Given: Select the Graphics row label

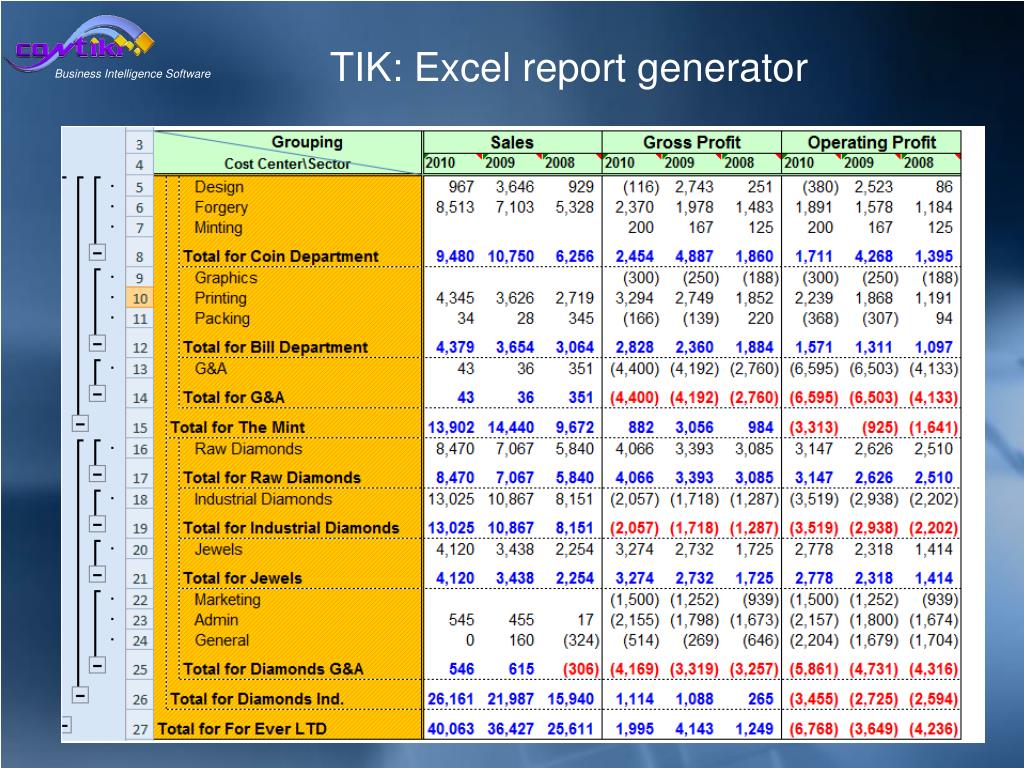Looking at the screenshot, I should pyautogui.click(x=225, y=278).
